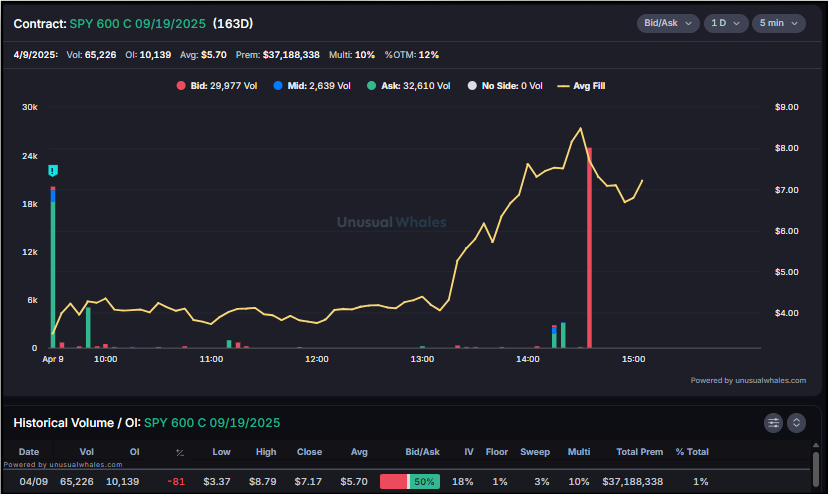Viewport: 828px width, 494px height.
Task: Sort table by % Total column
Action: pyautogui.click(x=692, y=452)
